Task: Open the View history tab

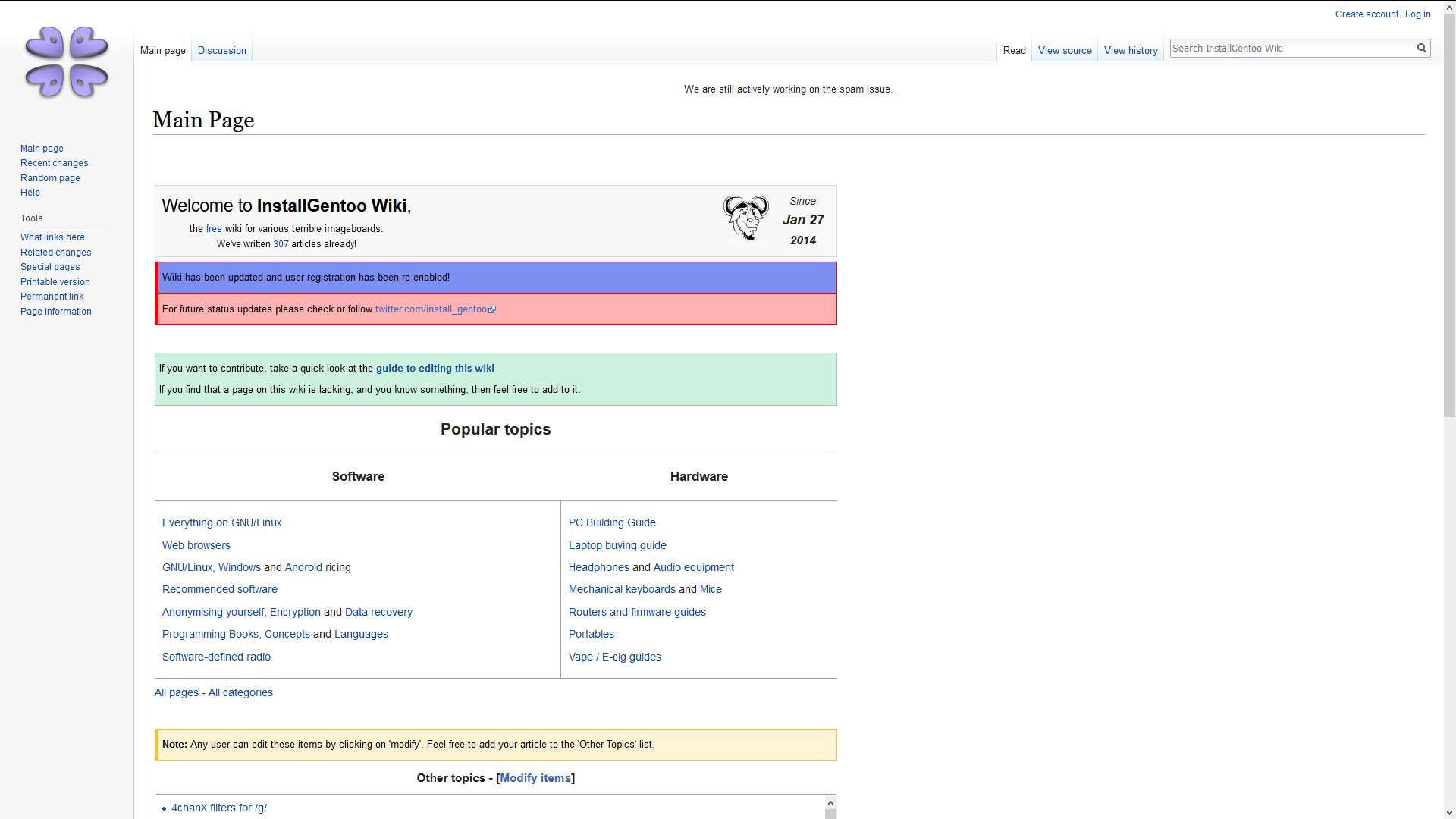Action: 1130,51
